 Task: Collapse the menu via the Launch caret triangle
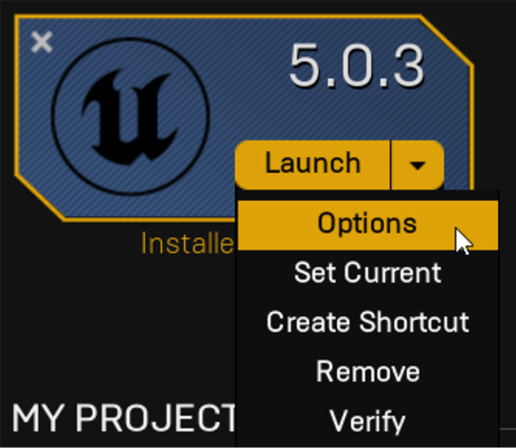coord(418,165)
